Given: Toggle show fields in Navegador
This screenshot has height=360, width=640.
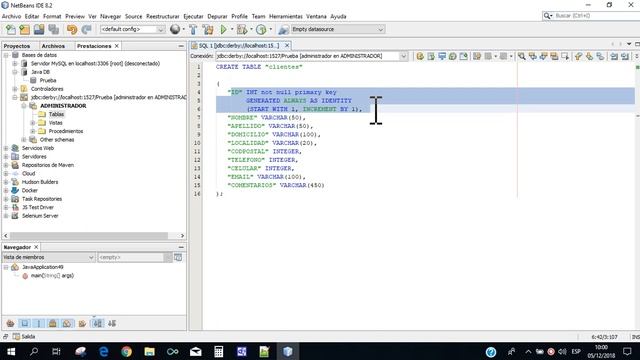Looking at the screenshot, I should coord(25,323).
